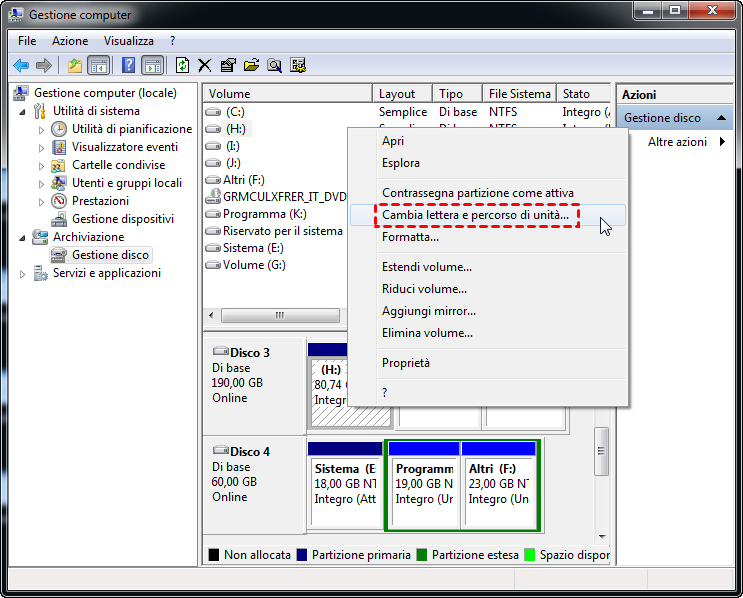Click the Utilità di pianificazione clock icon
The width and height of the screenshot is (743, 598).
[x=59, y=129]
